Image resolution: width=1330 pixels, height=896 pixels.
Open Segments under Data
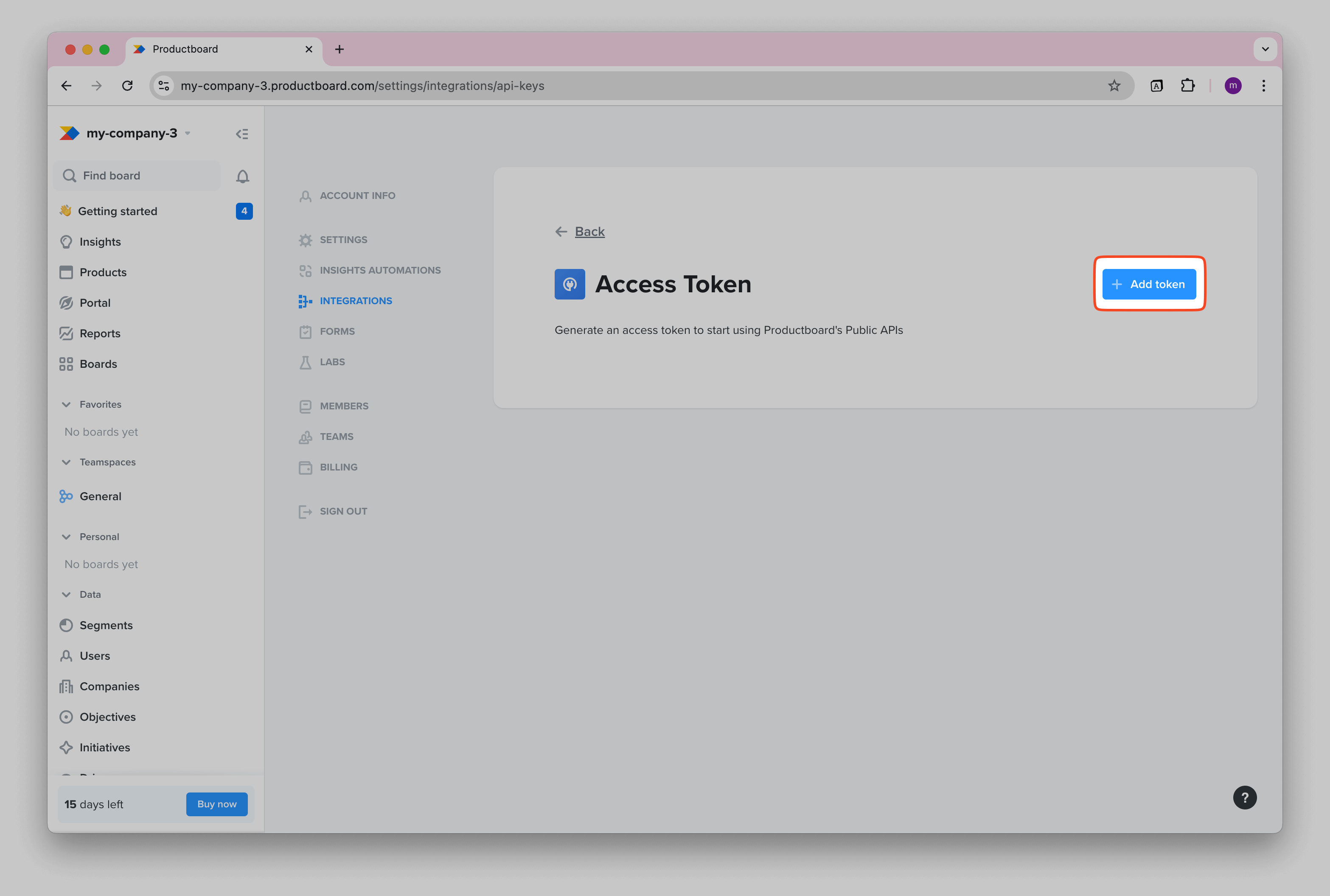(x=106, y=625)
